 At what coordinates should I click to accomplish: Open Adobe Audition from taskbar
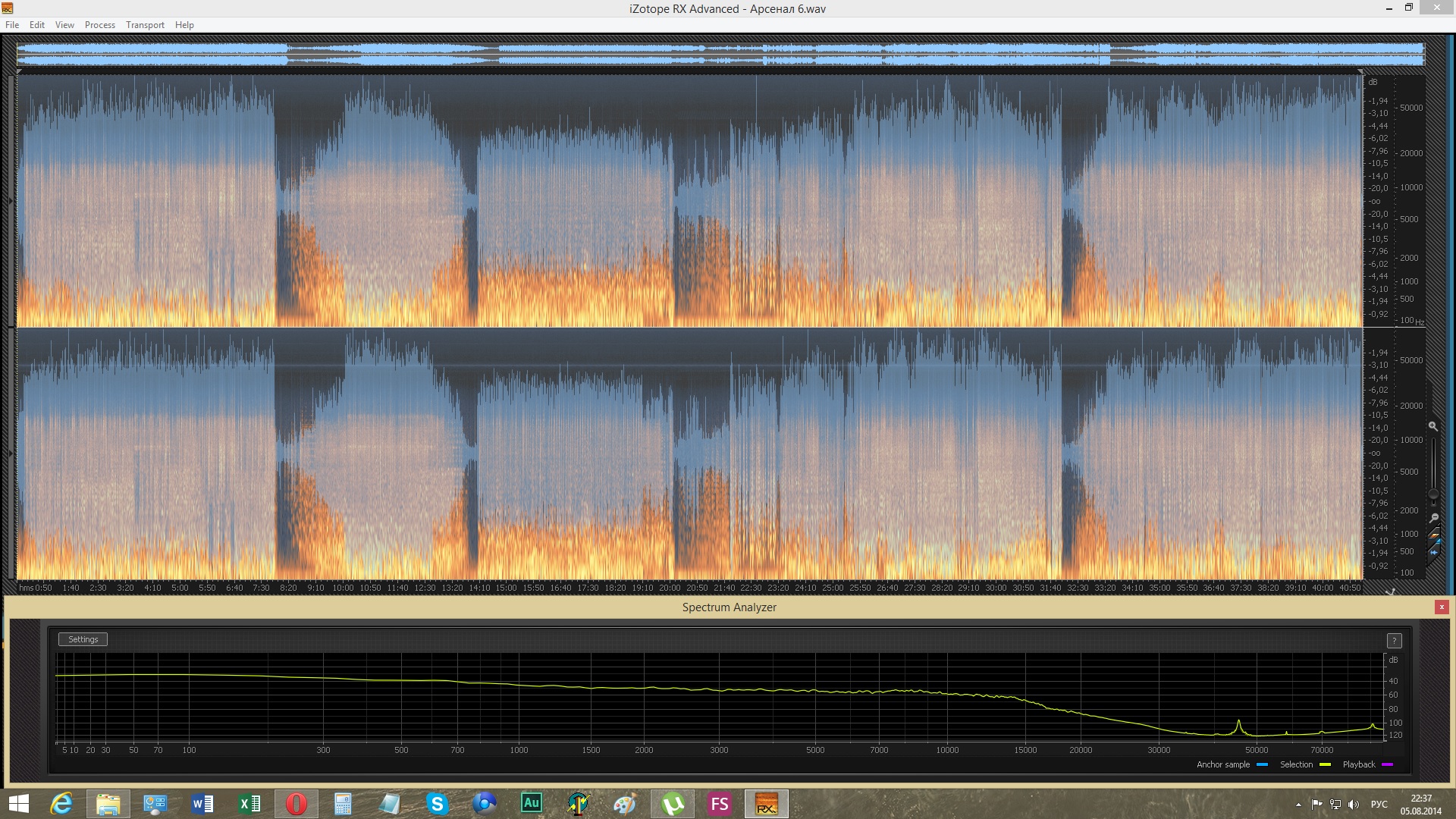coord(531,804)
